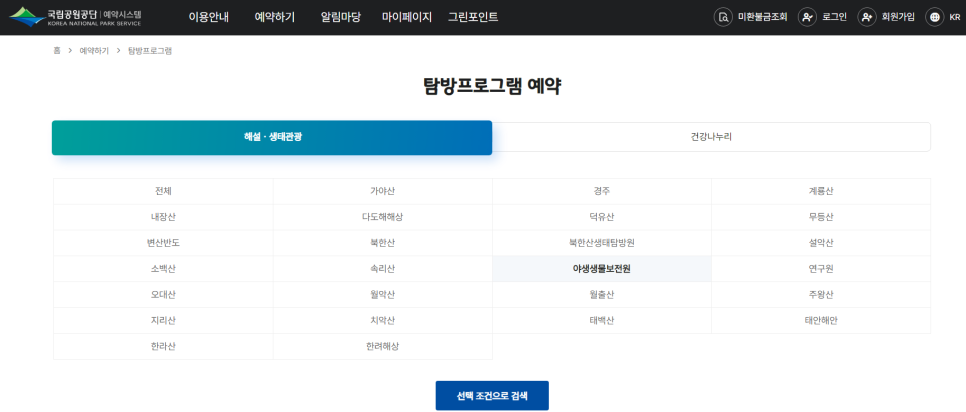
Task: Select the 치악산 park option
Action: point(383,321)
